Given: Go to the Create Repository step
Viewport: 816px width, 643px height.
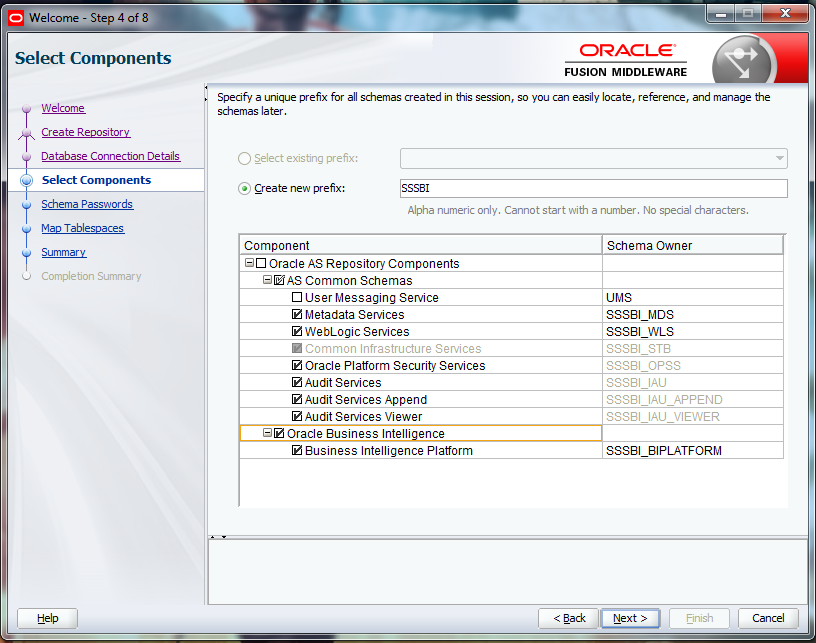Looking at the screenshot, I should [85, 132].
